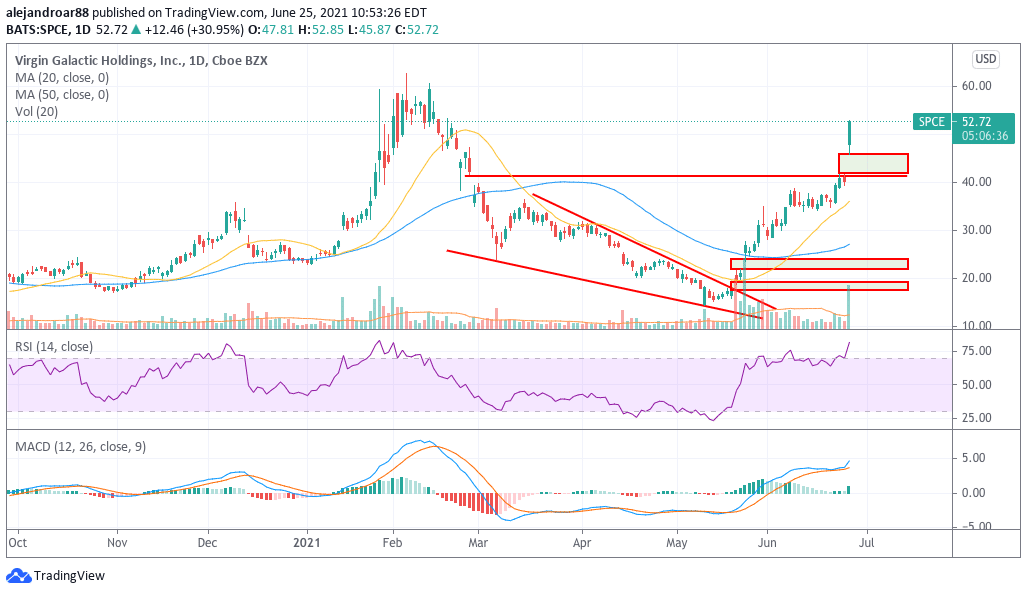Viewport: 1027px width, 594px height.
Task: Select the MA (50, close, 0) indicator legend
Action: (x=62, y=95)
